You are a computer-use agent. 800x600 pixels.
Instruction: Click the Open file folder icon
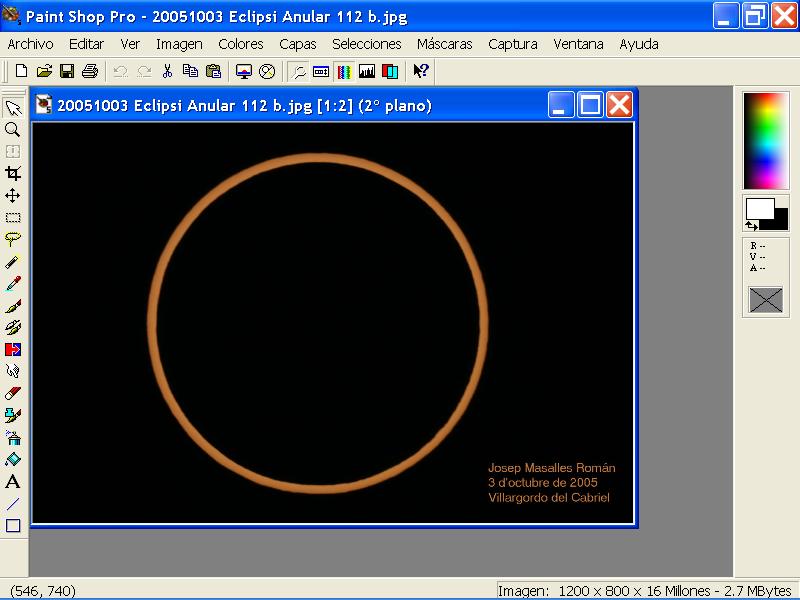pos(44,71)
